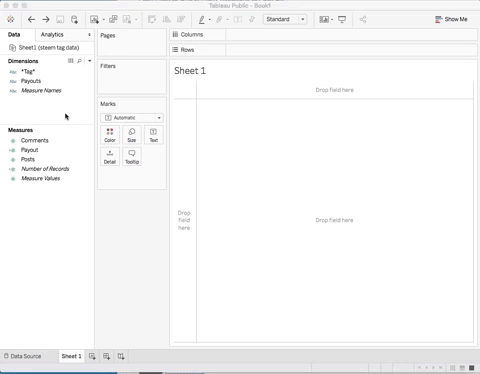Click the Columns shelf
The width and height of the screenshot is (480, 374).
coord(323,35)
